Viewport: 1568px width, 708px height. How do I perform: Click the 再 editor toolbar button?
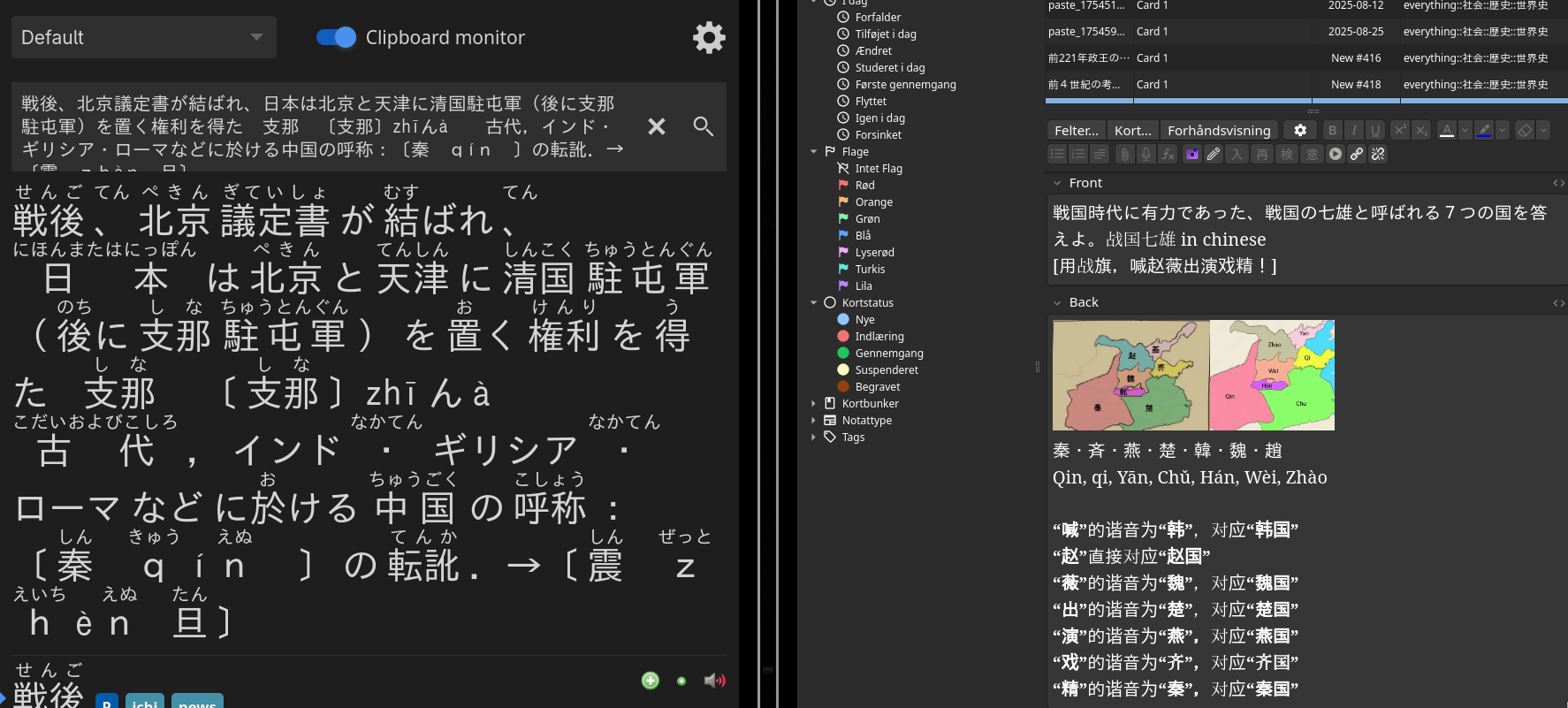pos(1262,154)
